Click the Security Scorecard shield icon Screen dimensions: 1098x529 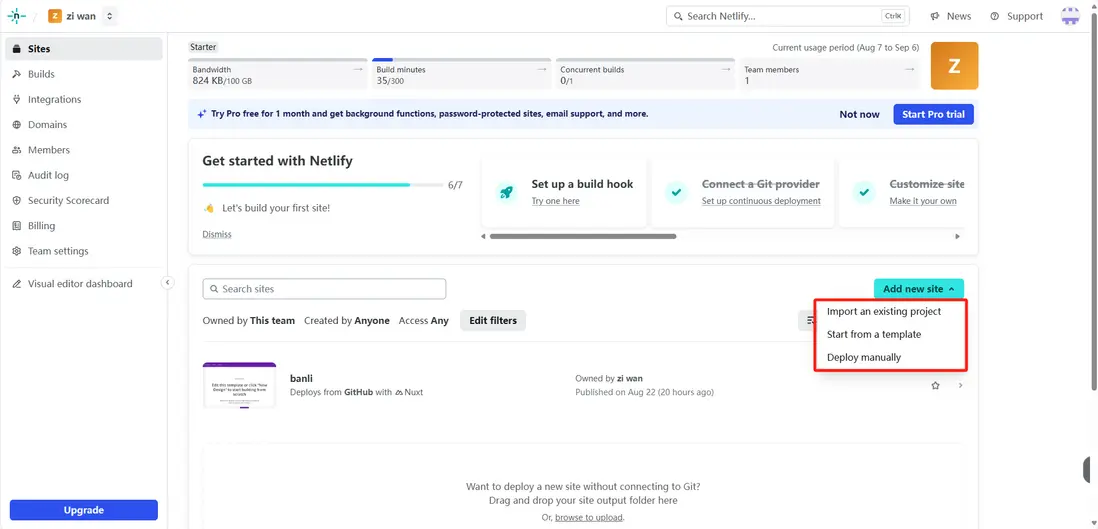(x=17, y=201)
